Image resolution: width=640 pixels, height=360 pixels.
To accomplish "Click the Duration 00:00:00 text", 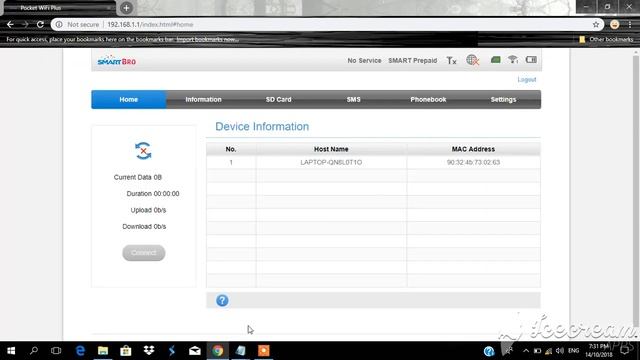I will click(153, 193).
